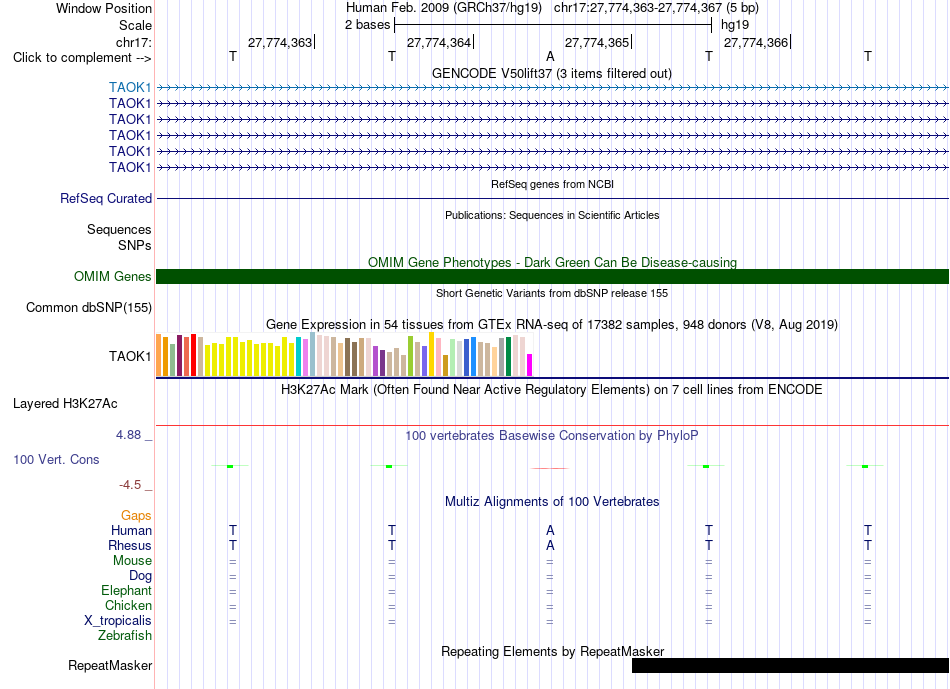Click the A base in the Rhesus alignment row

pyautogui.click(x=550, y=546)
